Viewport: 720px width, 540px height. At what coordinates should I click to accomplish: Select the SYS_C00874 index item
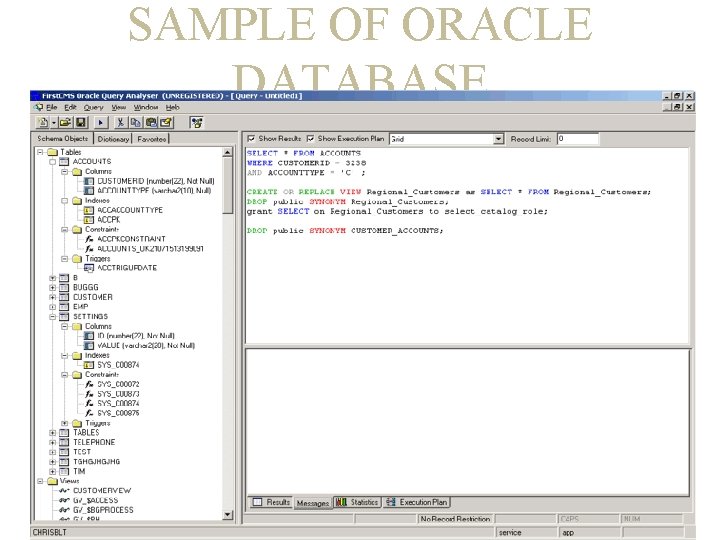(118, 365)
